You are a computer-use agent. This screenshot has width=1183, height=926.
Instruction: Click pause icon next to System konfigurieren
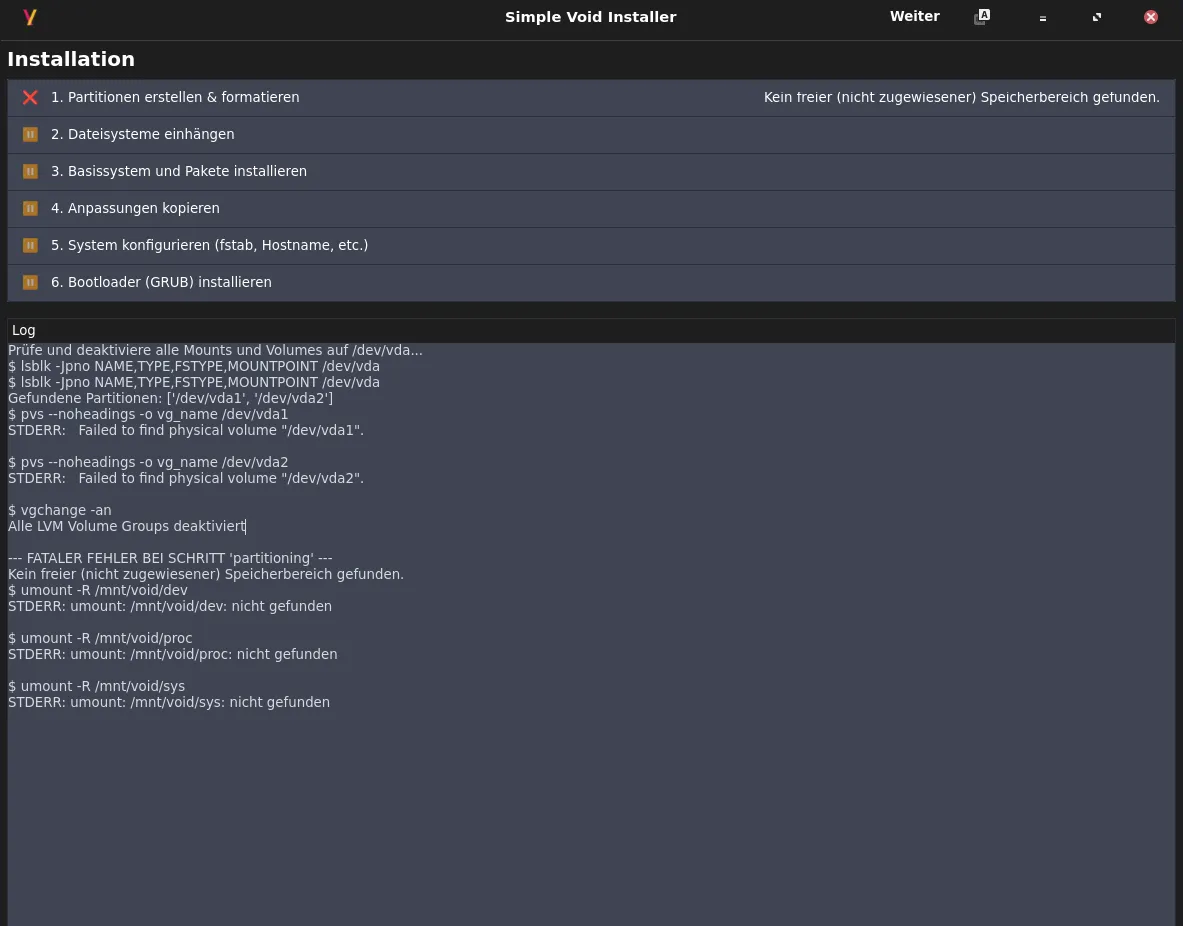tap(30, 245)
